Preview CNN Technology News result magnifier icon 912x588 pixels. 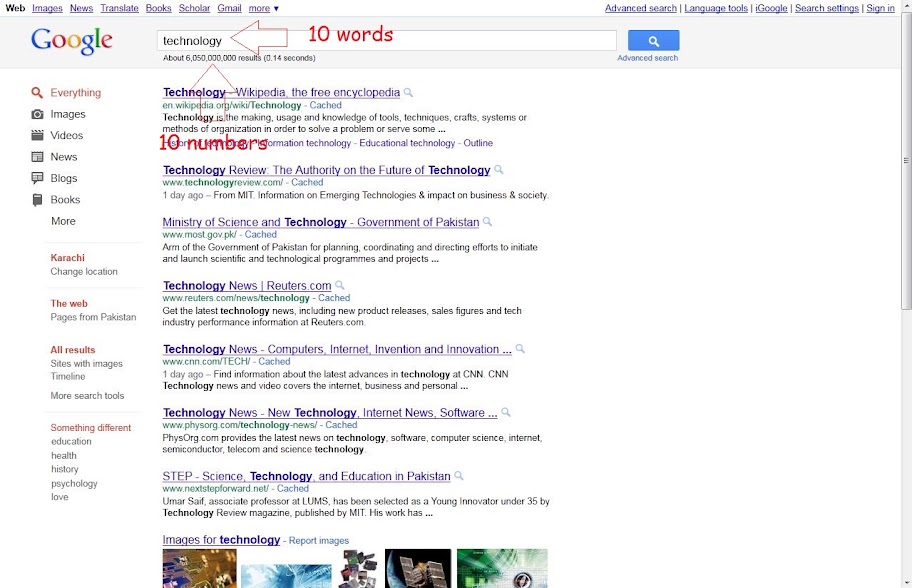[520, 348]
